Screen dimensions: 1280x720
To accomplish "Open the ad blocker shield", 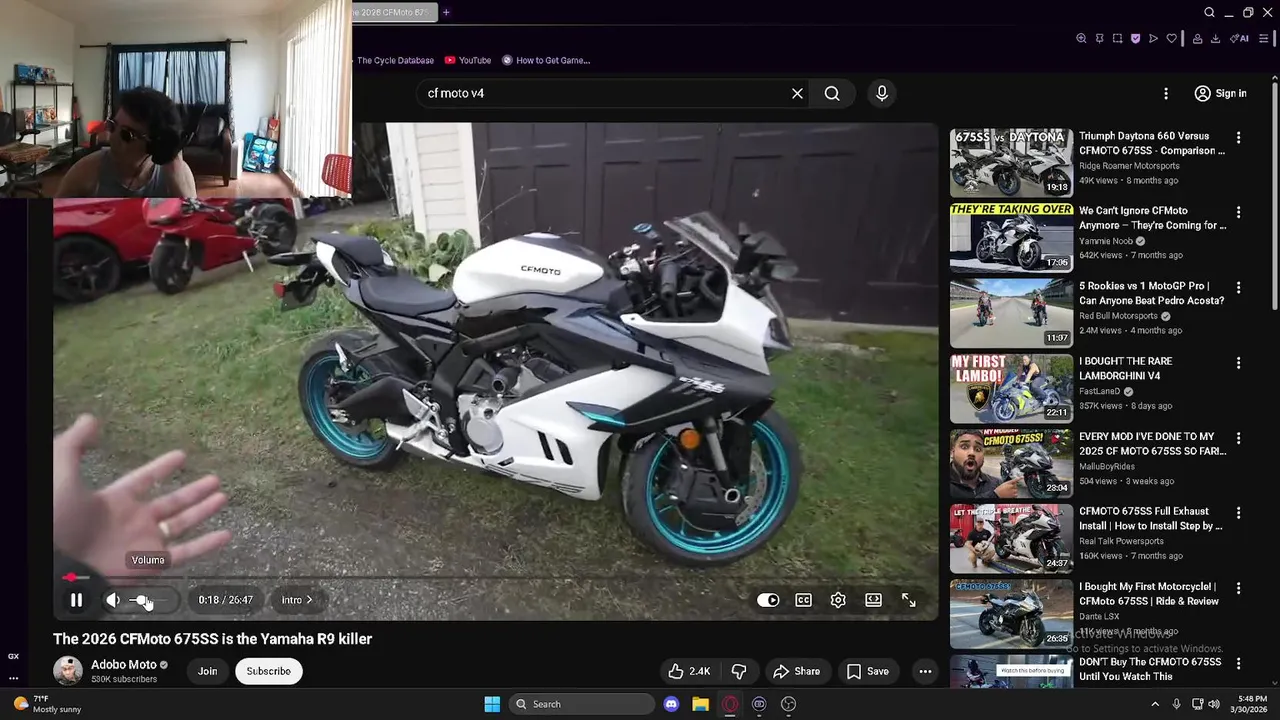I will tap(1135, 39).
